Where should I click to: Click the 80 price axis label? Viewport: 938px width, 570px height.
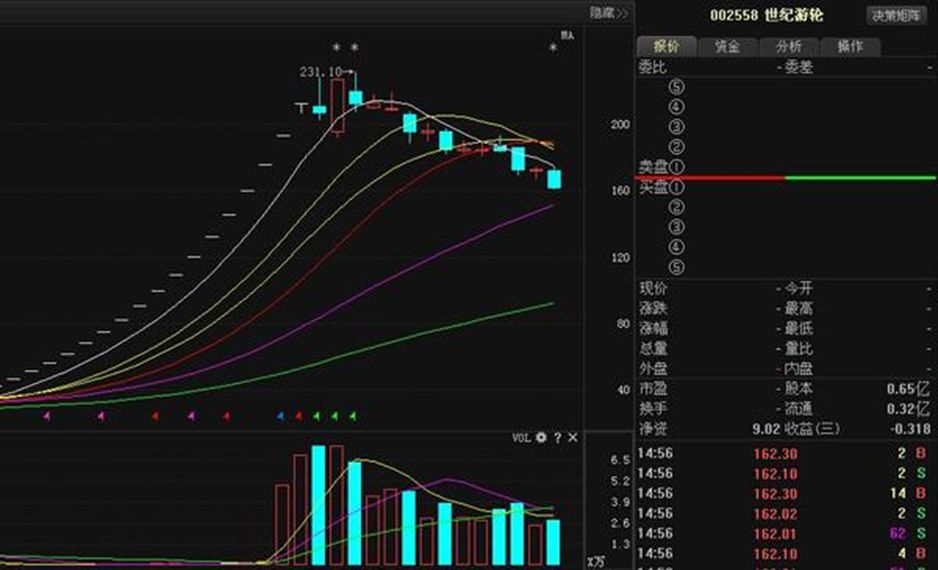pos(623,324)
